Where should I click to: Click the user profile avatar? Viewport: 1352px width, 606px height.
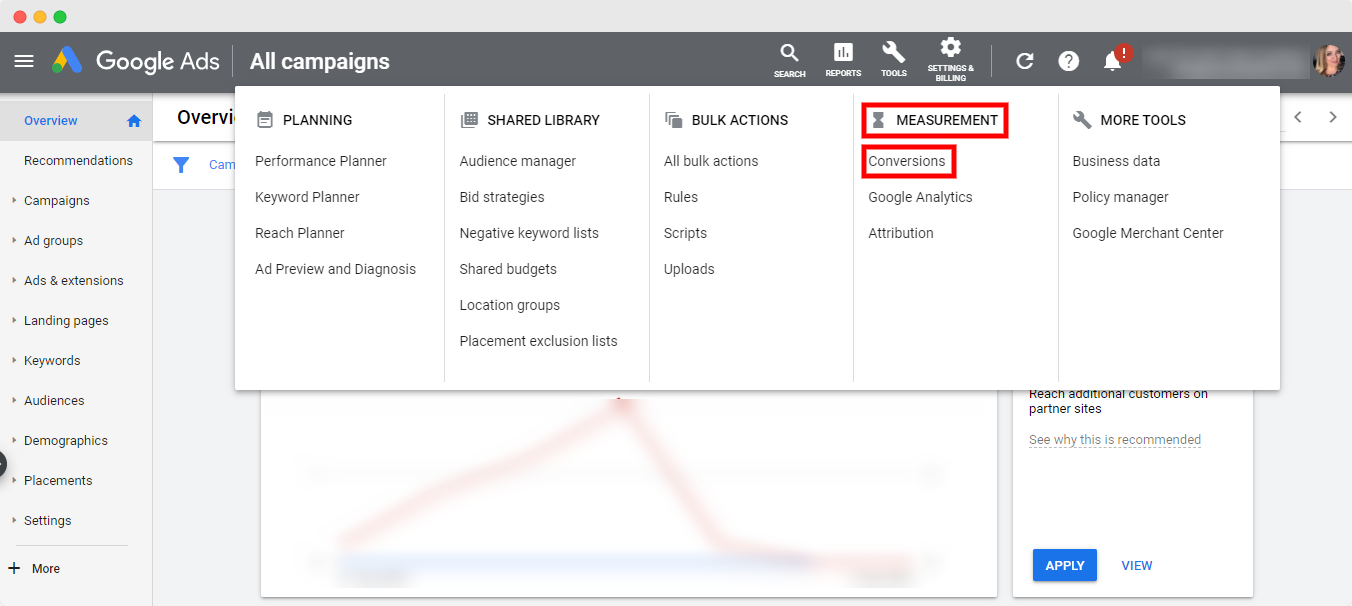tap(1329, 61)
